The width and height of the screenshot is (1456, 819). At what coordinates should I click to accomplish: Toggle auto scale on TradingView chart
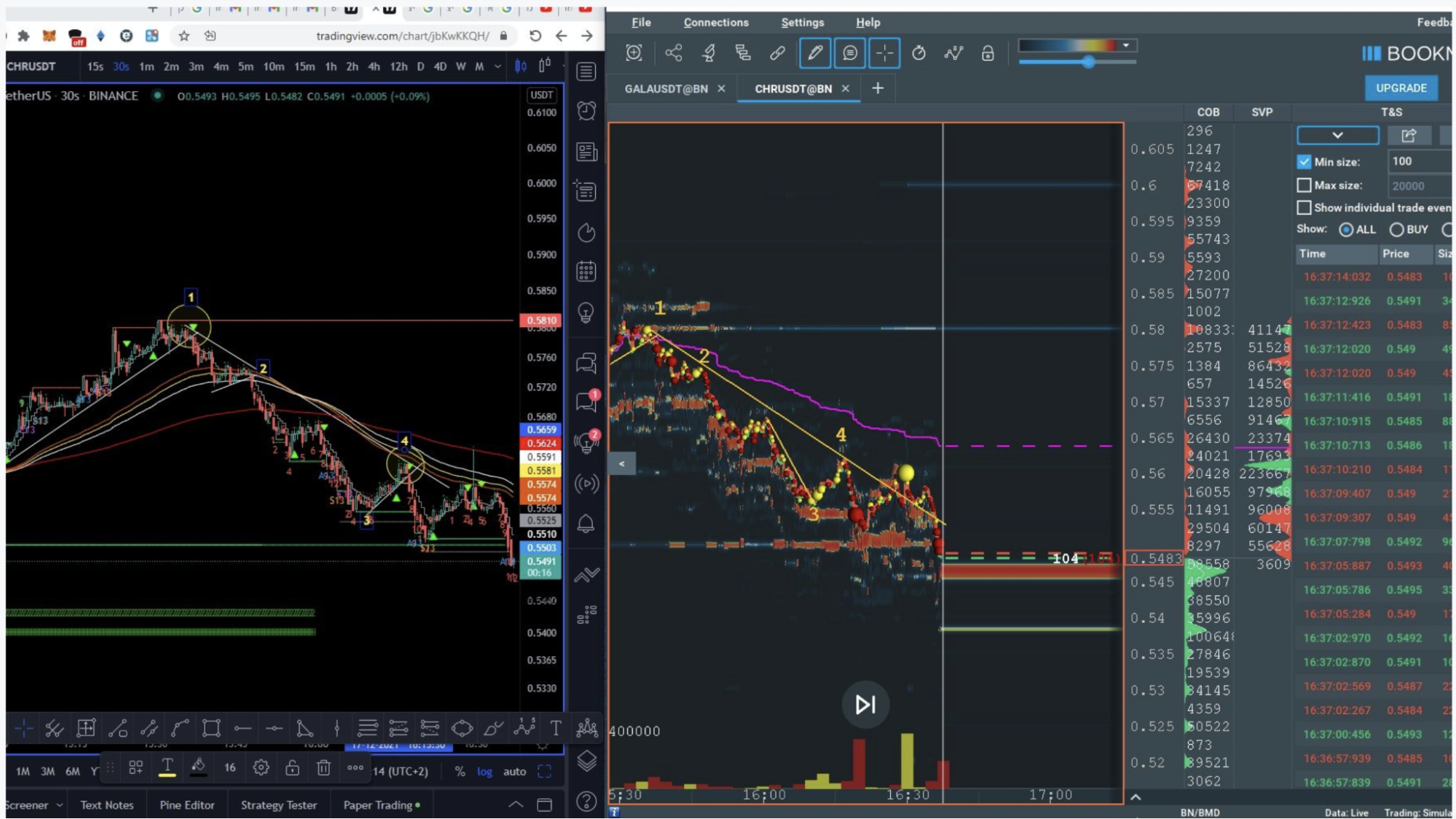coord(514,772)
